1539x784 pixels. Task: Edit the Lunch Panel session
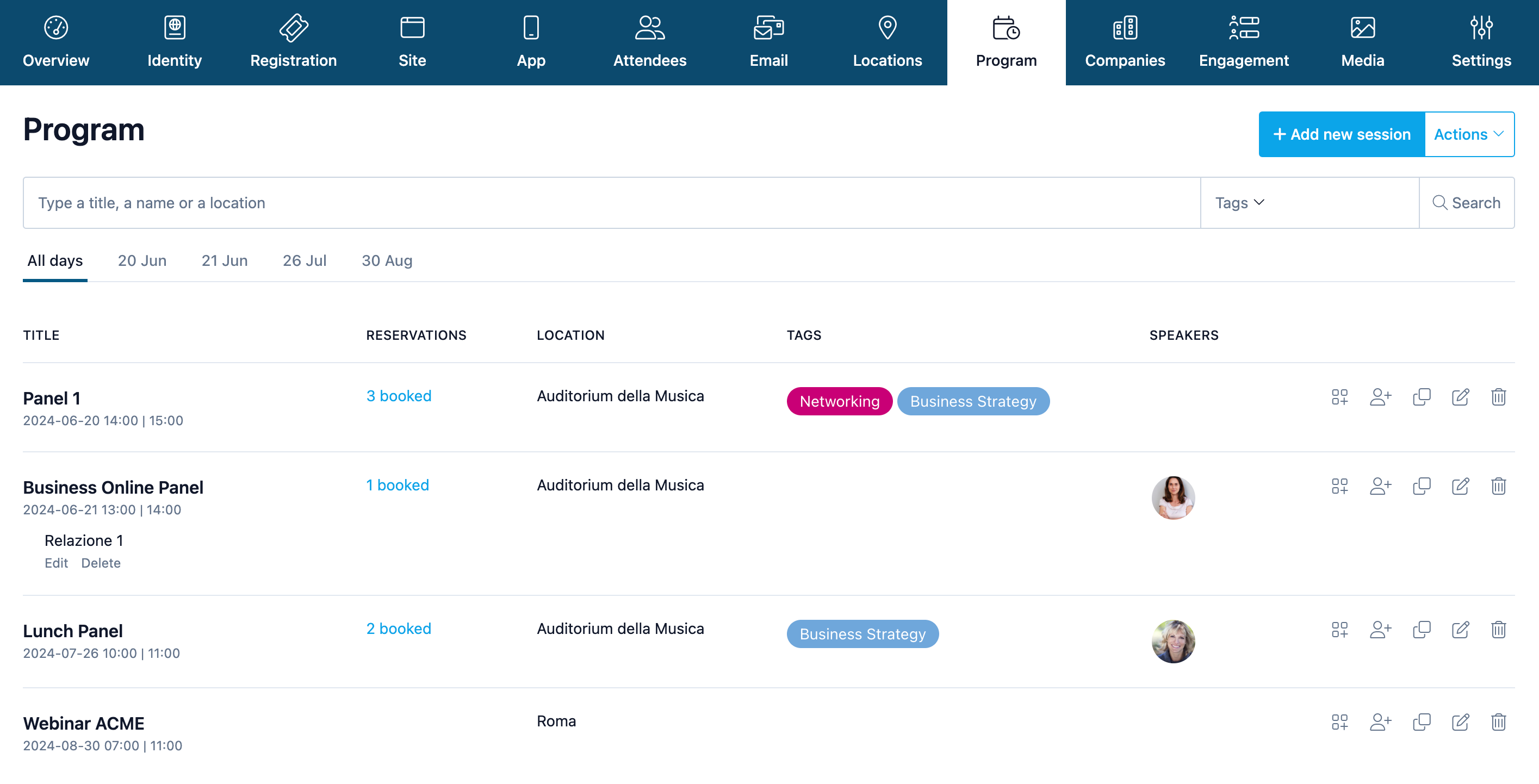coord(1460,630)
